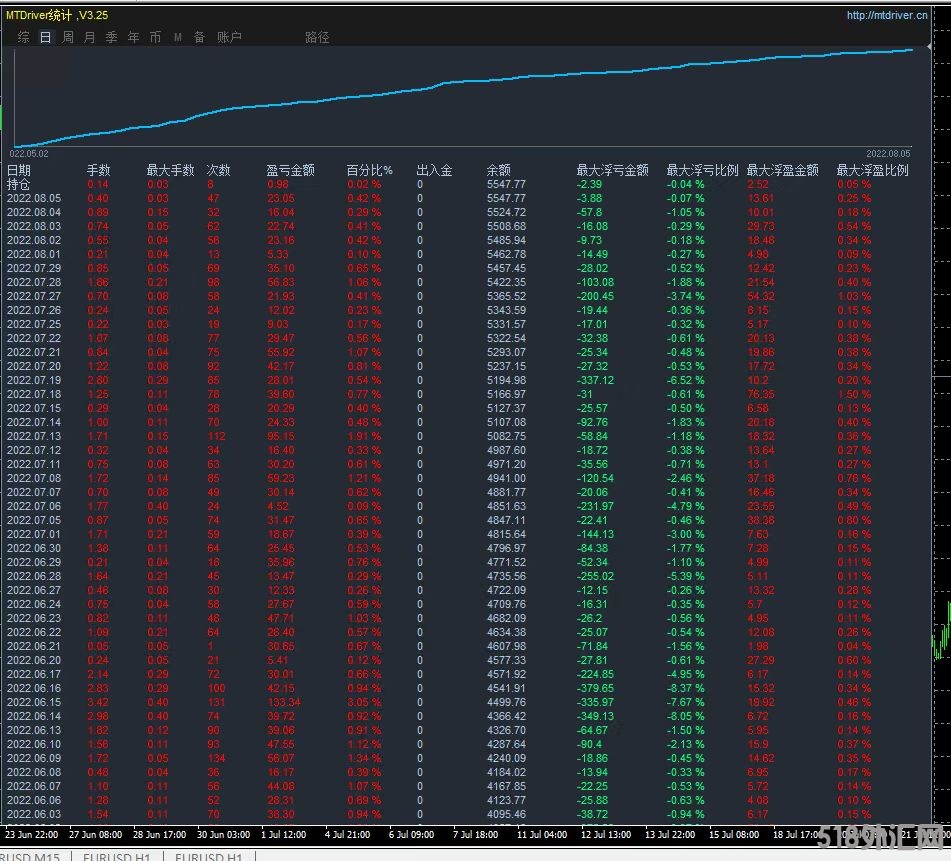Viewport: 951px width, 861px height.
Task: Open the 周 weekly statistics tab
Action: click(x=67, y=37)
